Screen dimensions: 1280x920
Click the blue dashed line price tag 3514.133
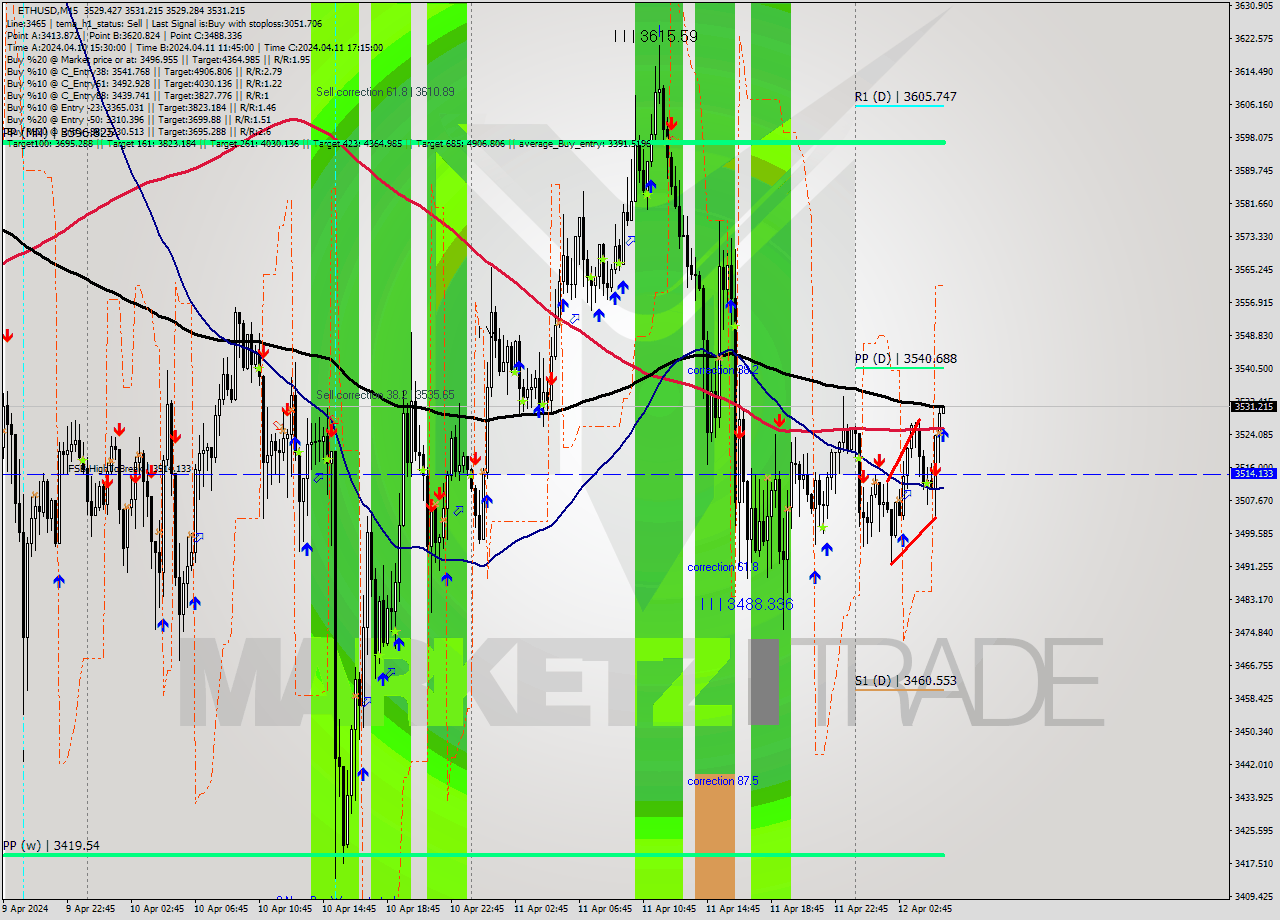pos(1253,474)
